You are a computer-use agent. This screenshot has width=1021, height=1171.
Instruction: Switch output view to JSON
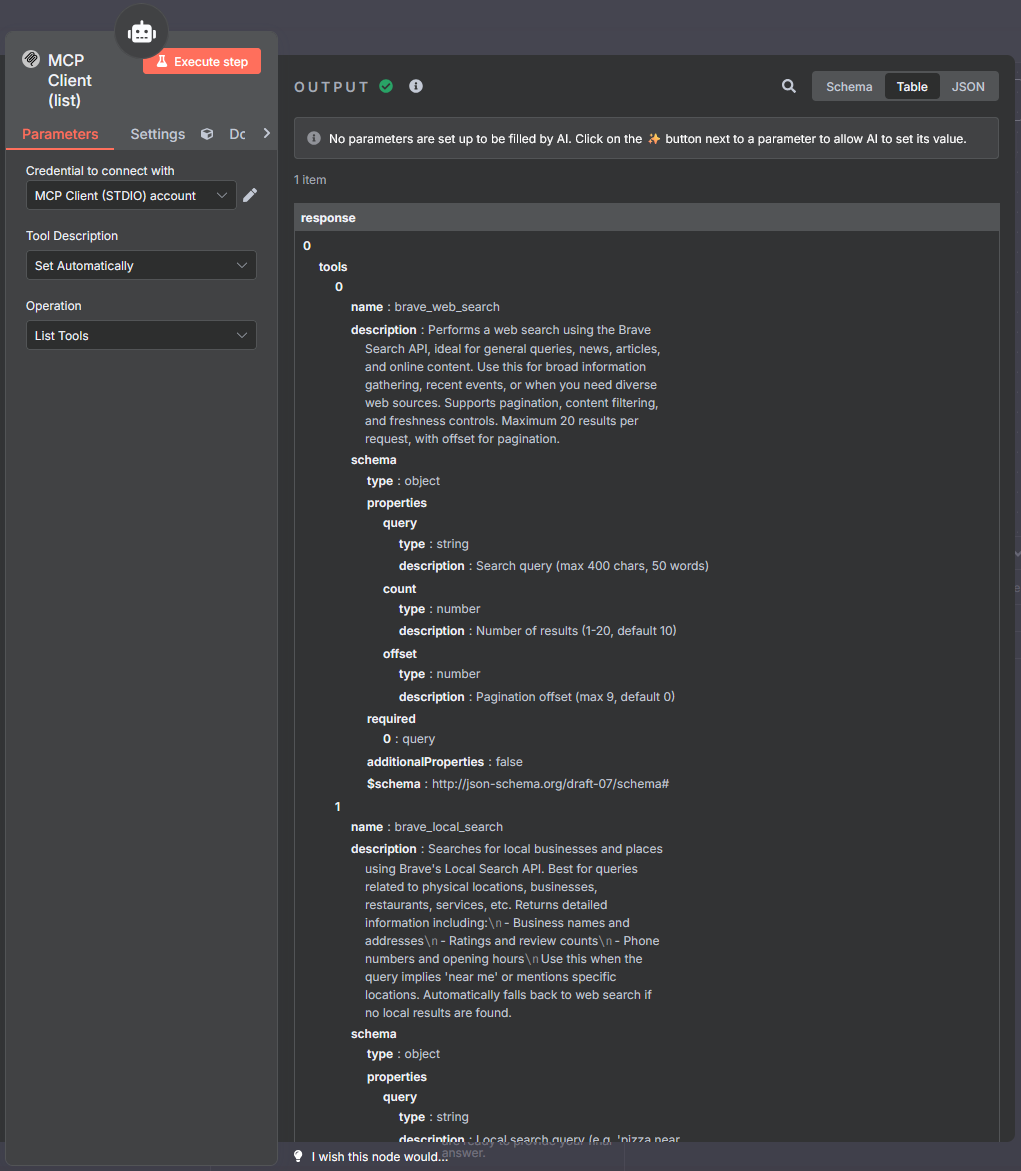968,87
